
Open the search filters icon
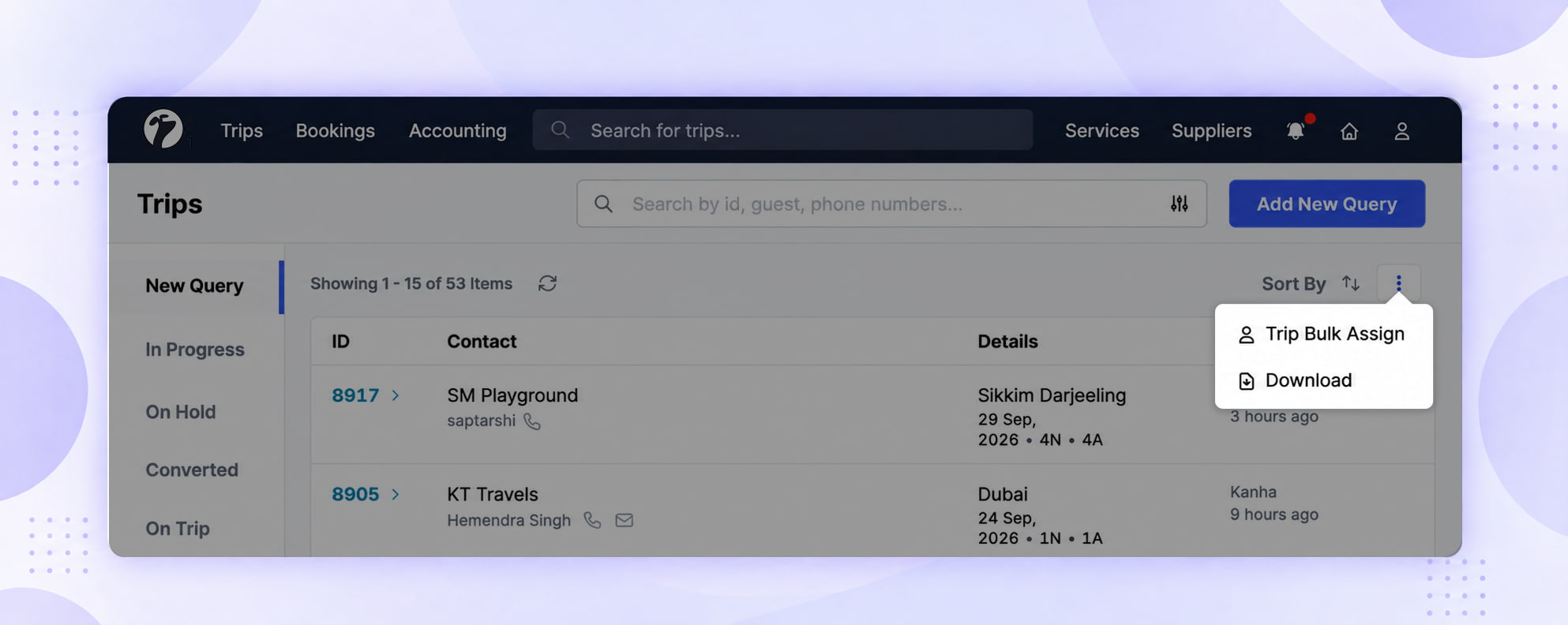click(1179, 204)
